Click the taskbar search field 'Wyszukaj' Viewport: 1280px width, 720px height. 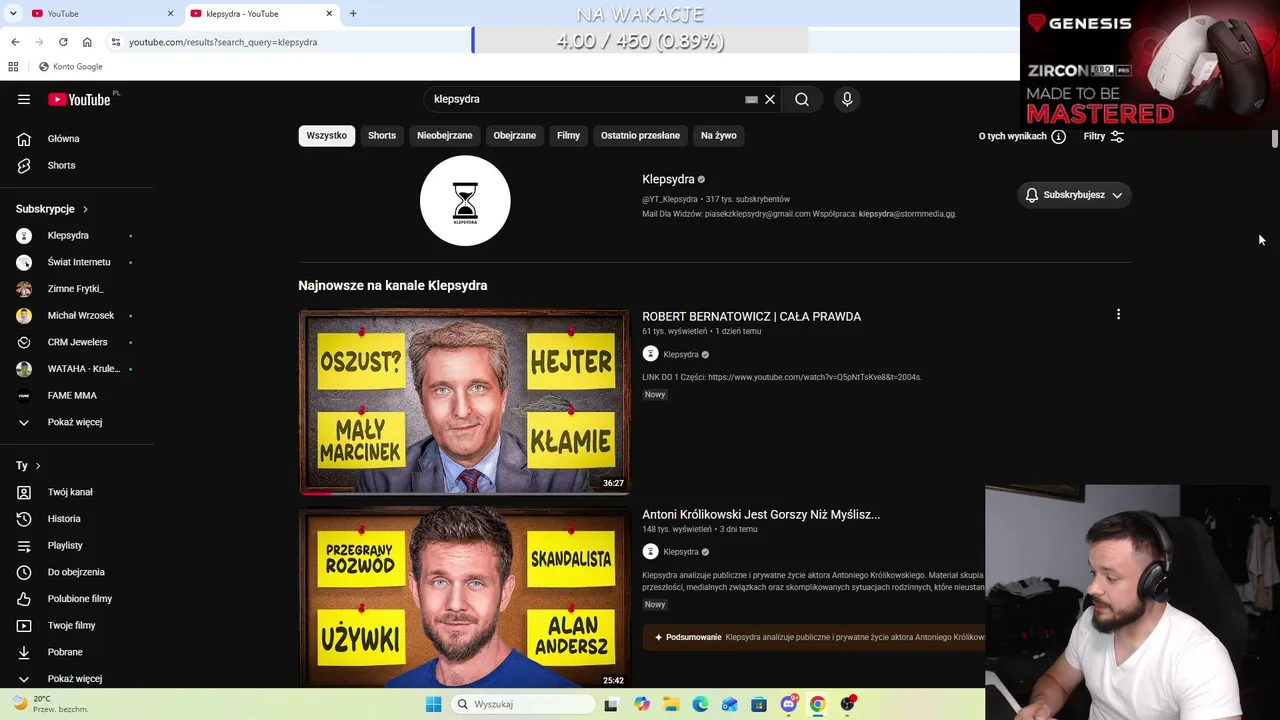523,704
